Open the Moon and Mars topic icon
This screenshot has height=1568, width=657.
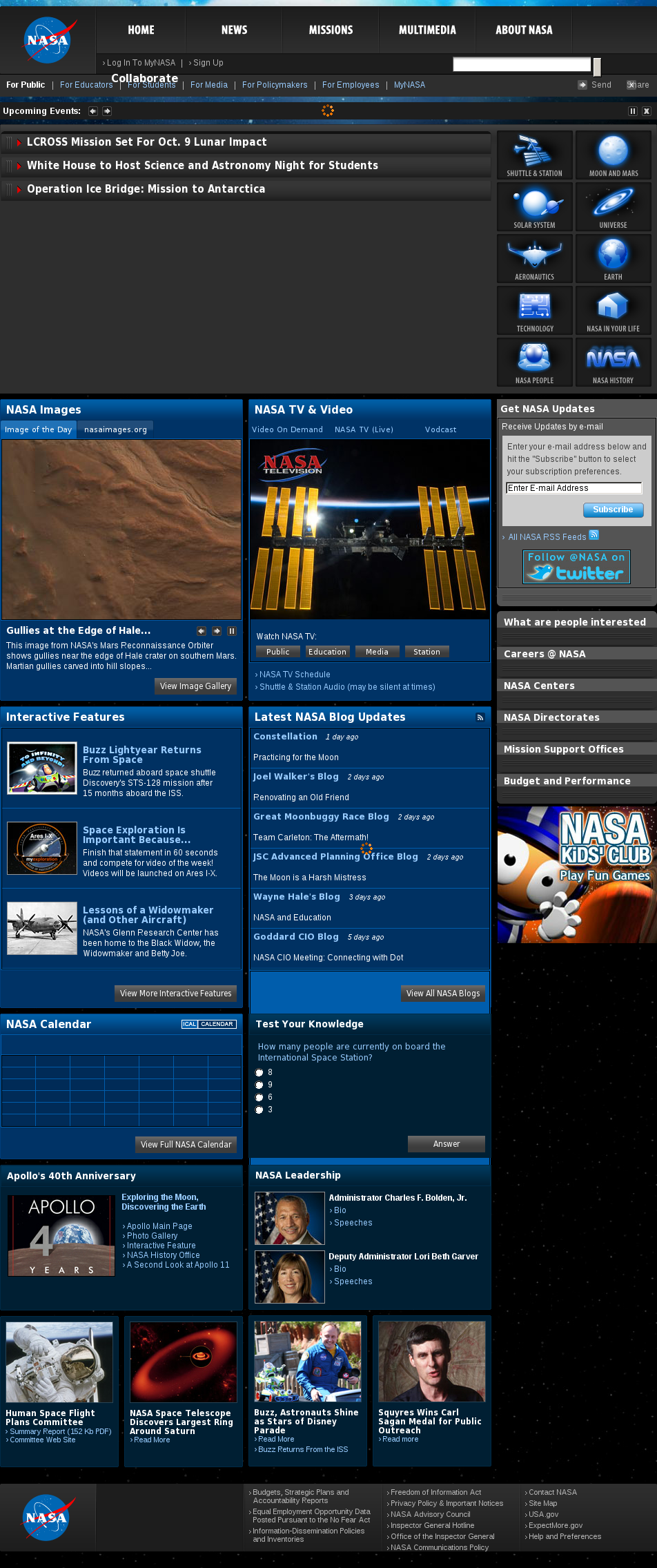(614, 155)
